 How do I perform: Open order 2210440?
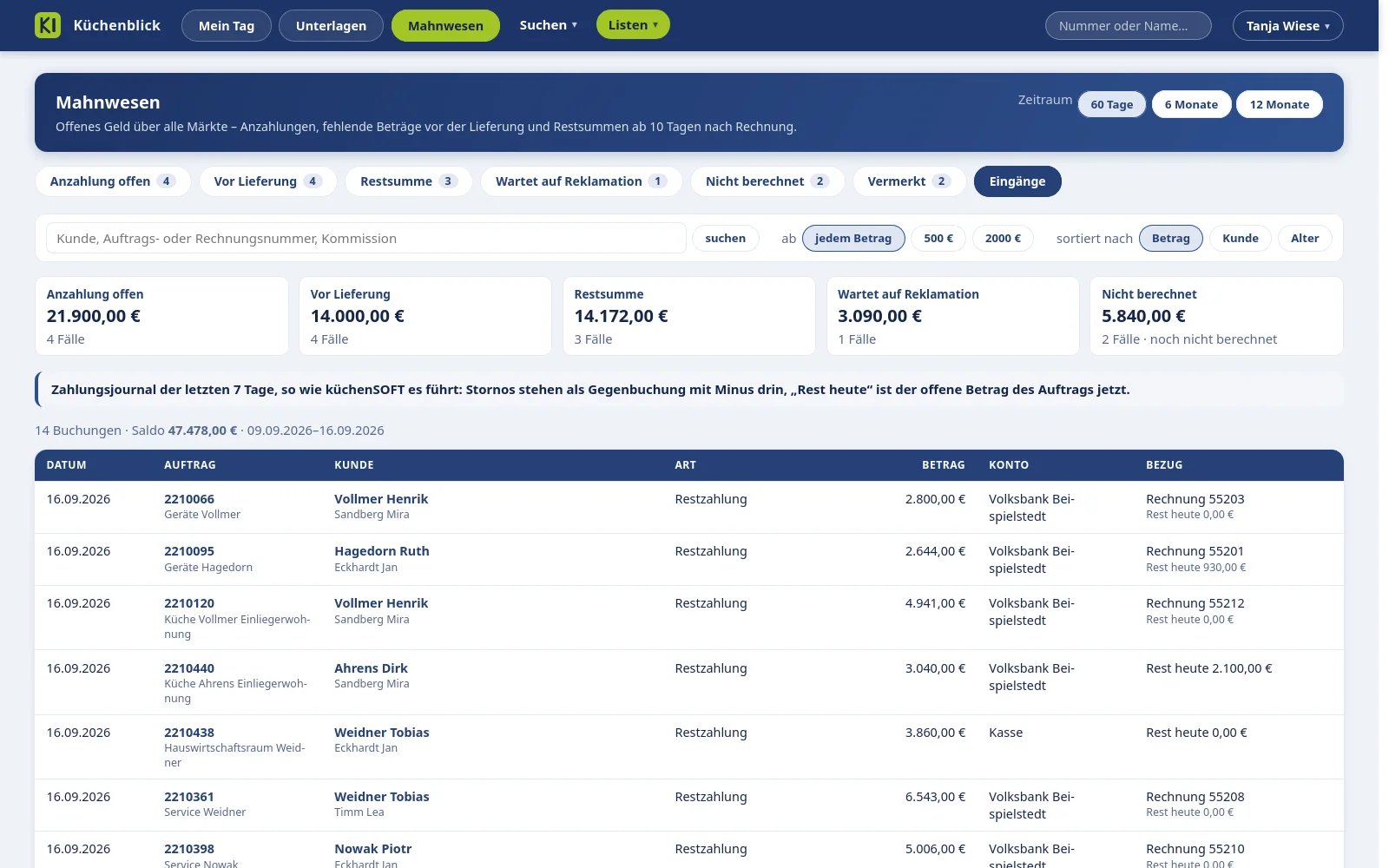189,668
